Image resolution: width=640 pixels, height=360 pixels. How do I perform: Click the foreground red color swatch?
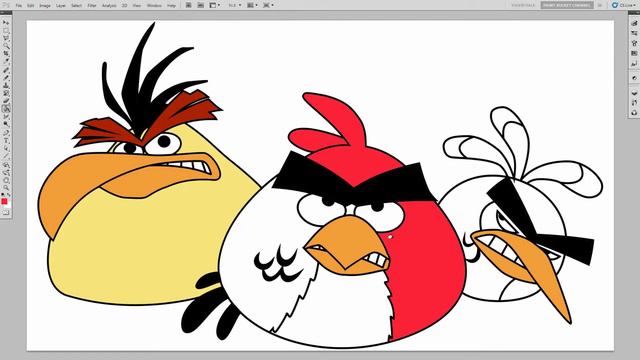click(4, 201)
